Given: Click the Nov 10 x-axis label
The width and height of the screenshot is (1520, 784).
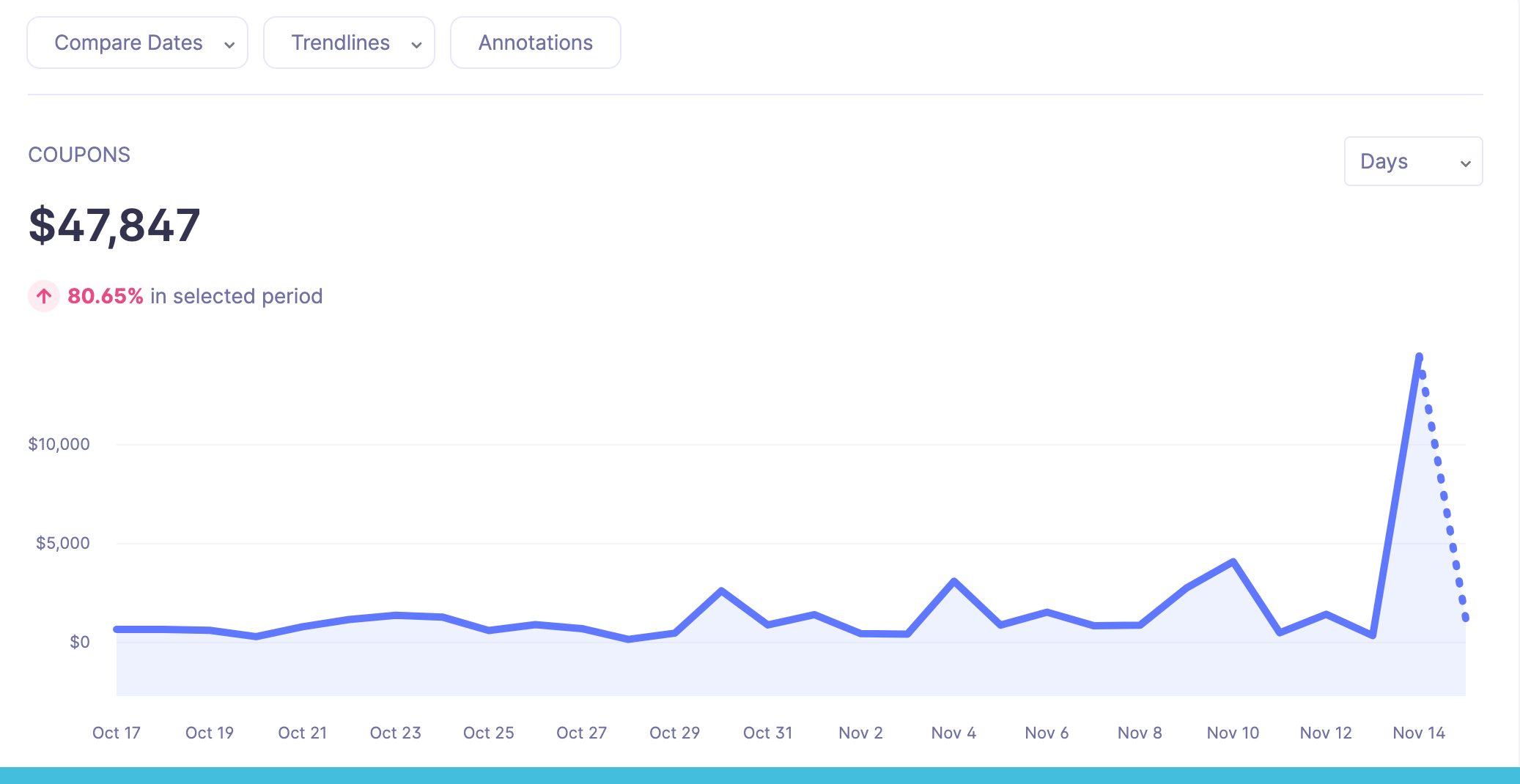Looking at the screenshot, I should click(1233, 733).
